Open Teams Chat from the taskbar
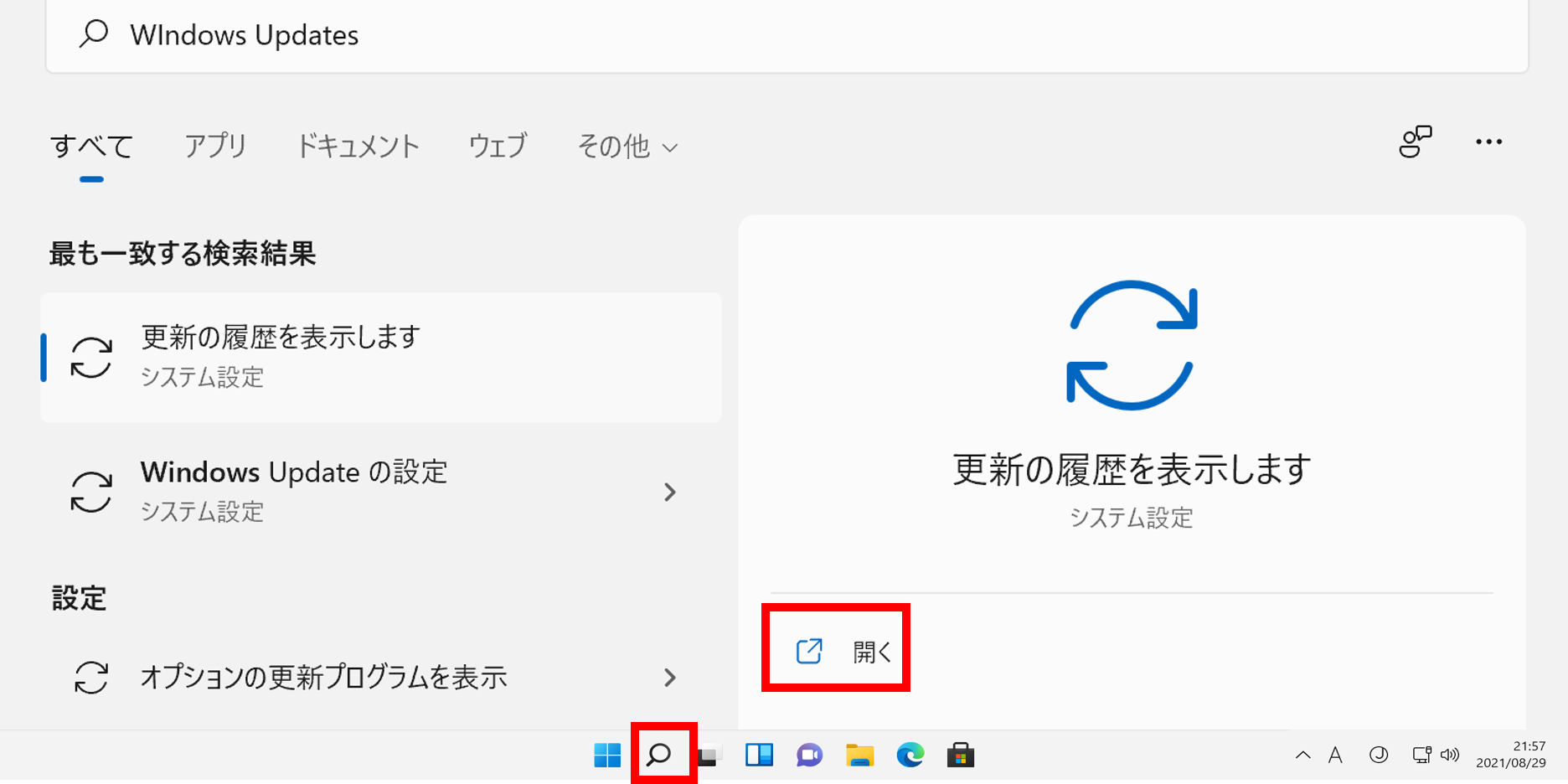The height and width of the screenshot is (784, 1568). [809, 756]
